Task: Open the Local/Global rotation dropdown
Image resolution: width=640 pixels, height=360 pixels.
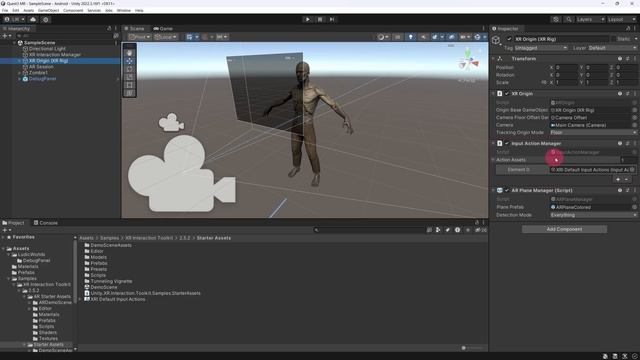Action: [x=165, y=37]
